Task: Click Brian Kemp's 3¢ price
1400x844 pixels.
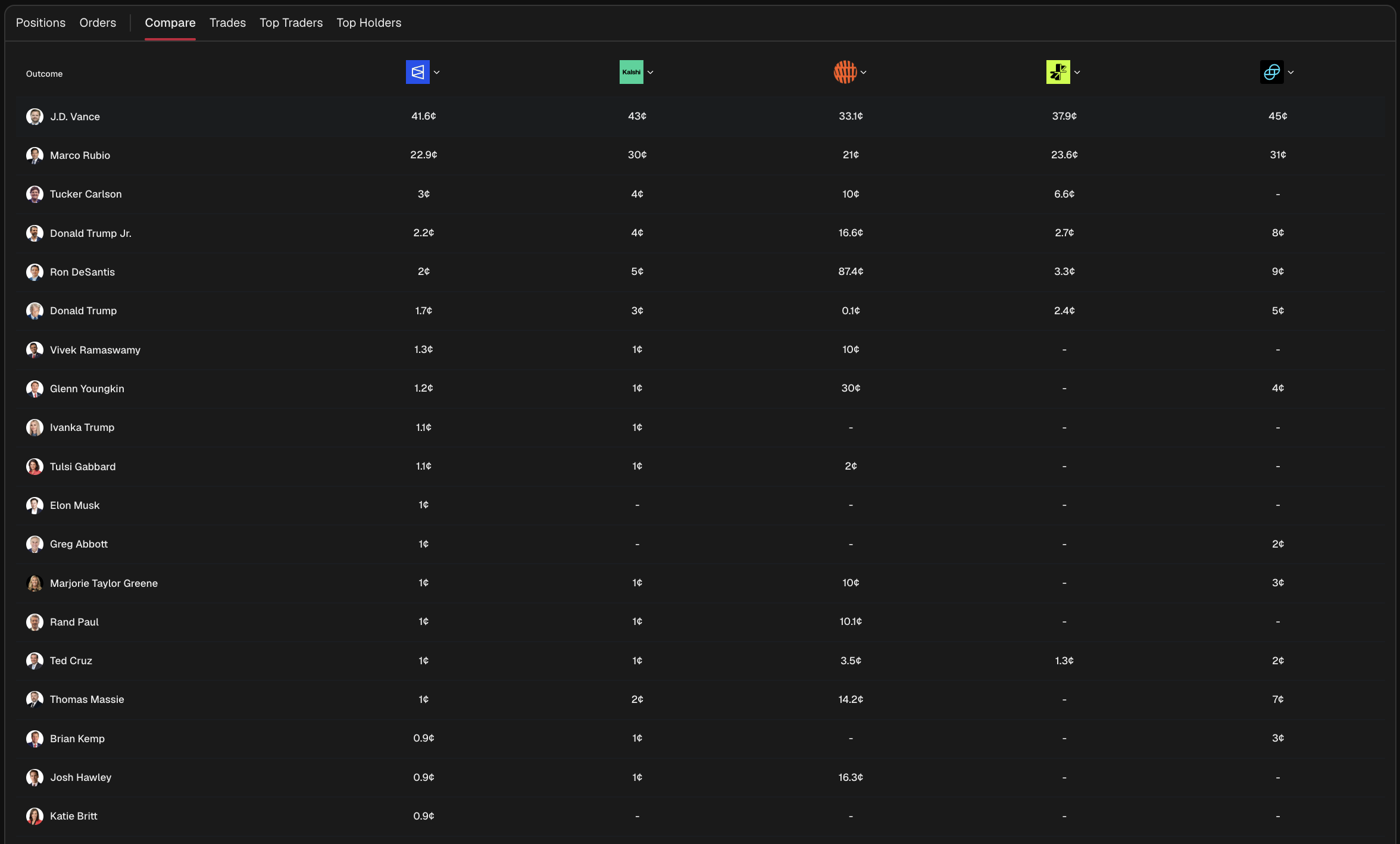Action: [1278, 738]
